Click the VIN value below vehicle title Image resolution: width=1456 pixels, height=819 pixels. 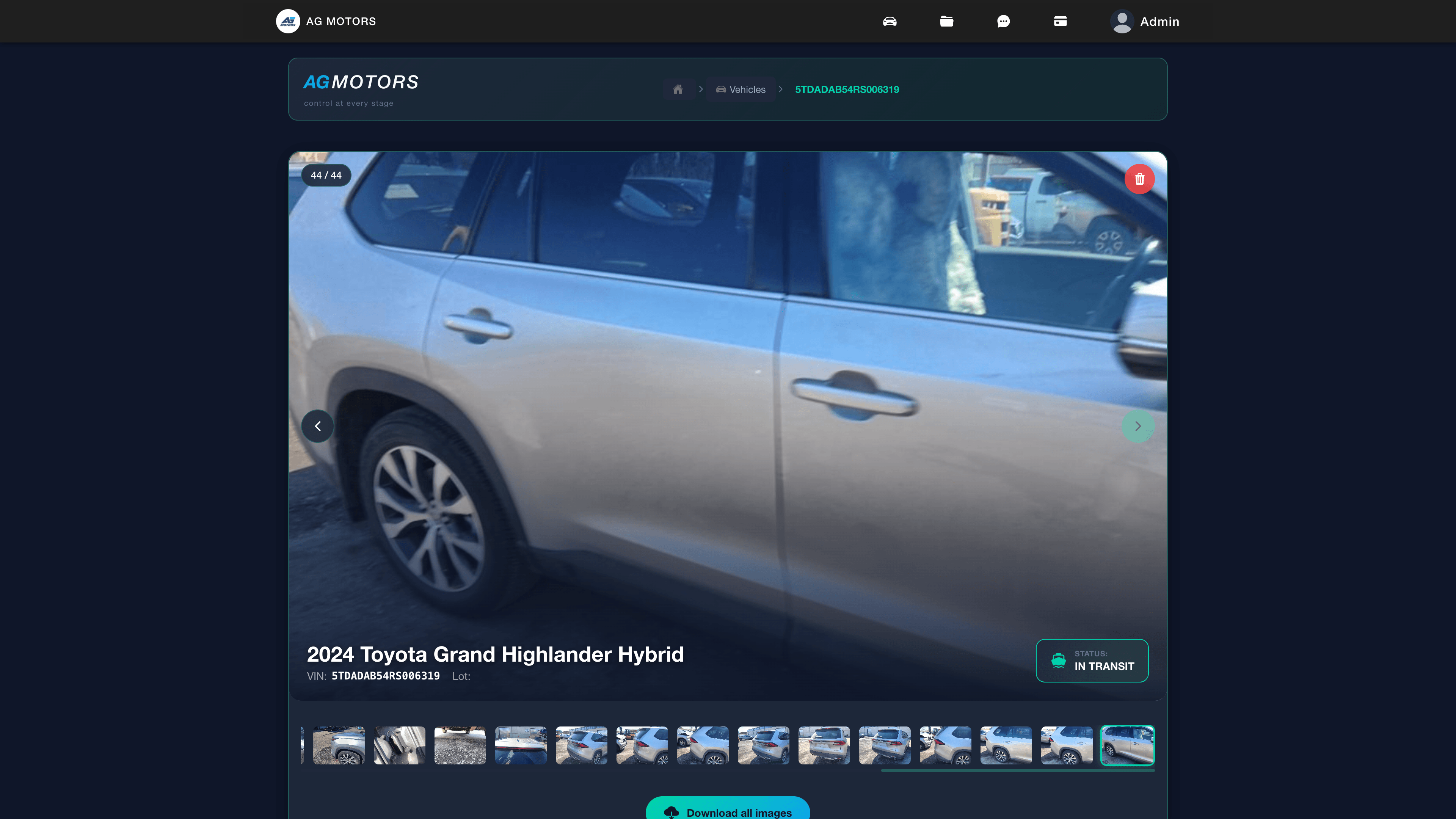click(386, 676)
